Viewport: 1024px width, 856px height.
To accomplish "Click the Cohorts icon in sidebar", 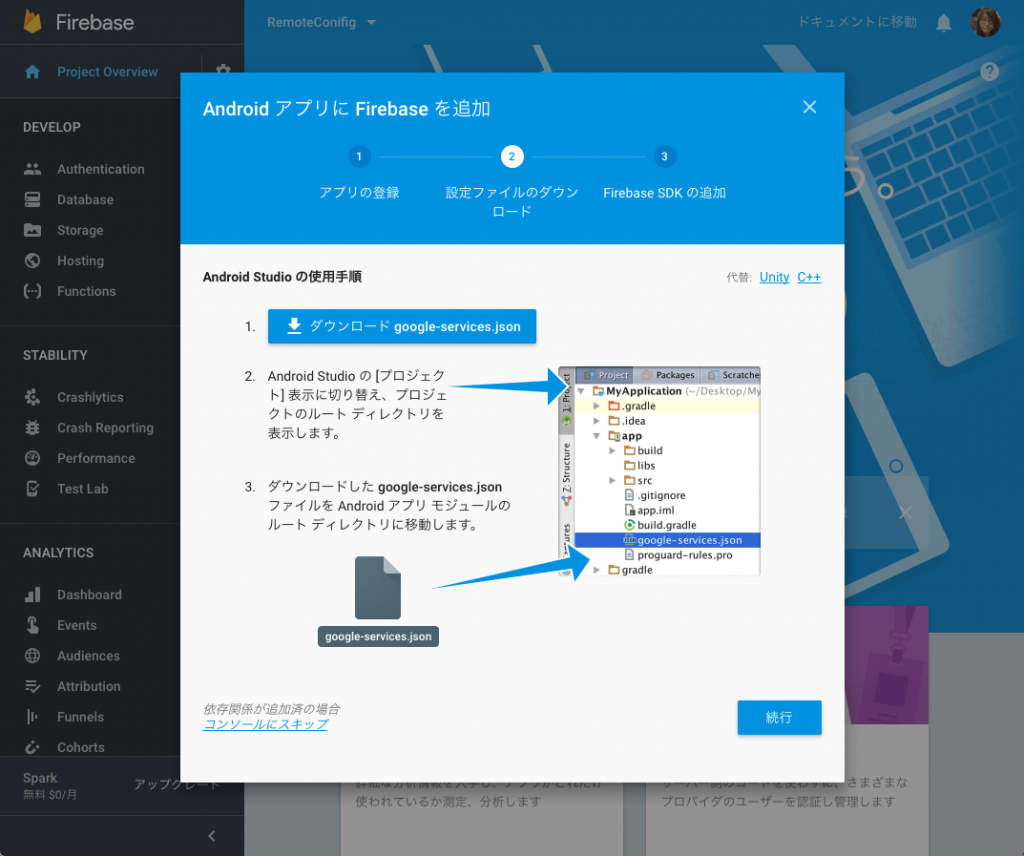I will pyautogui.click(x=32, y=747).
